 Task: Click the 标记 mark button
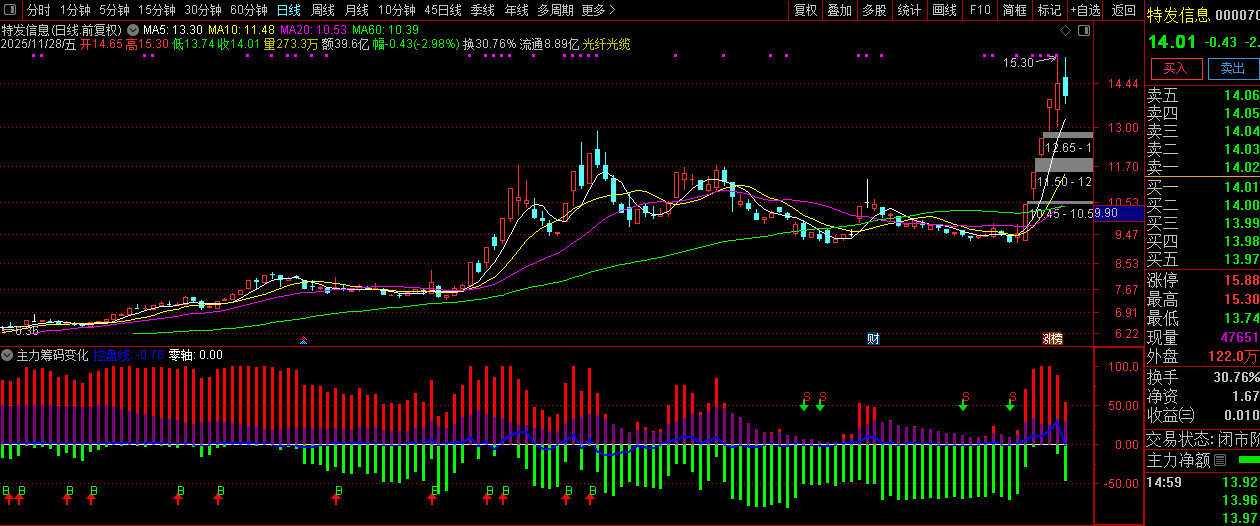click(1049, 10)
